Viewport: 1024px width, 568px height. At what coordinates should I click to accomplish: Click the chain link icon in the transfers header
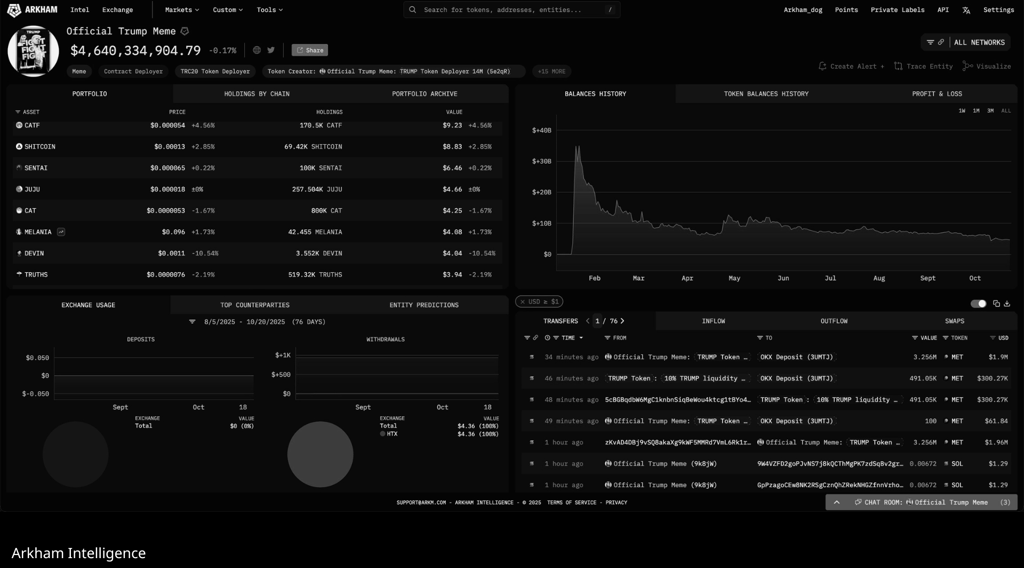[x=536, y=338]
